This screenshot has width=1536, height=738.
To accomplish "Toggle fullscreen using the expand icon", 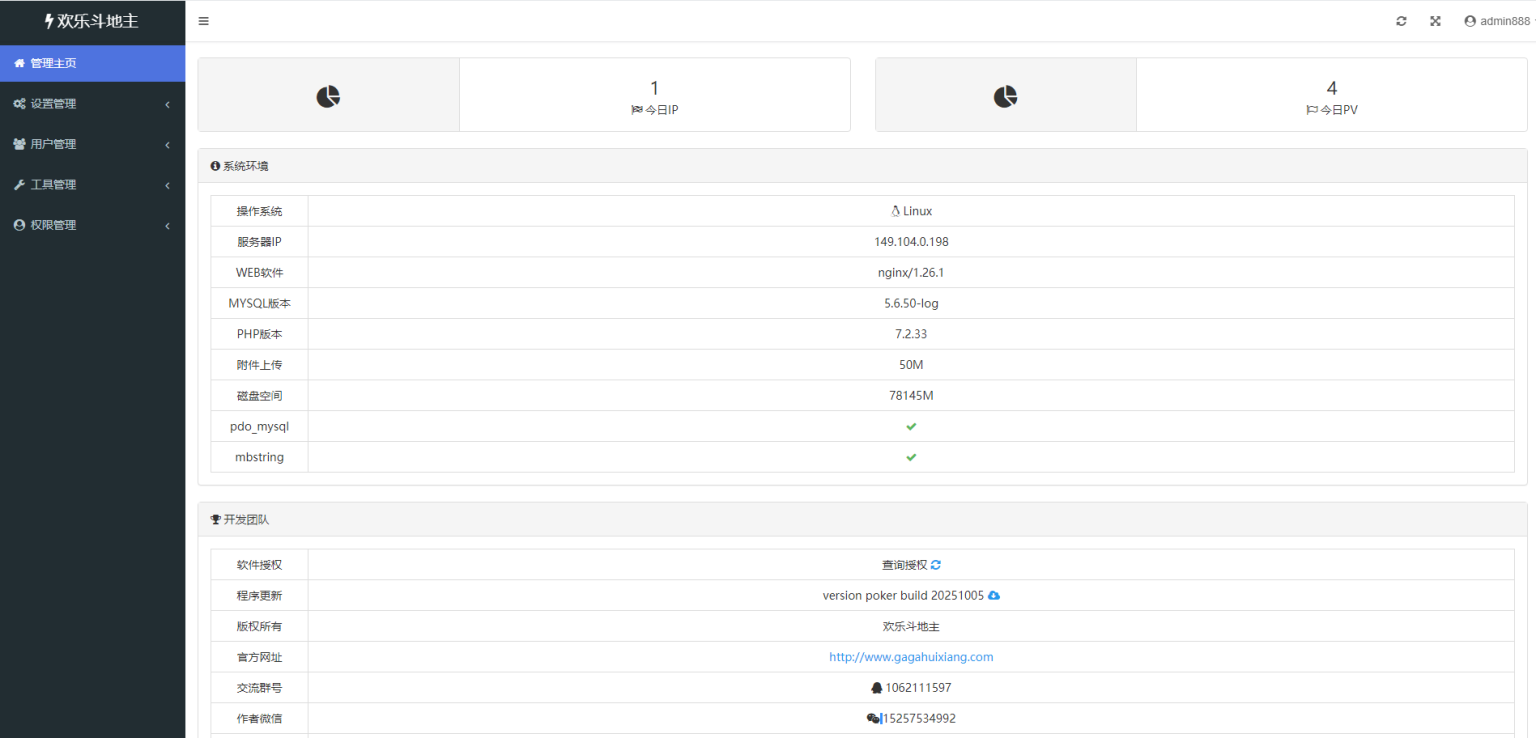I will click(x=1435, y=21).
